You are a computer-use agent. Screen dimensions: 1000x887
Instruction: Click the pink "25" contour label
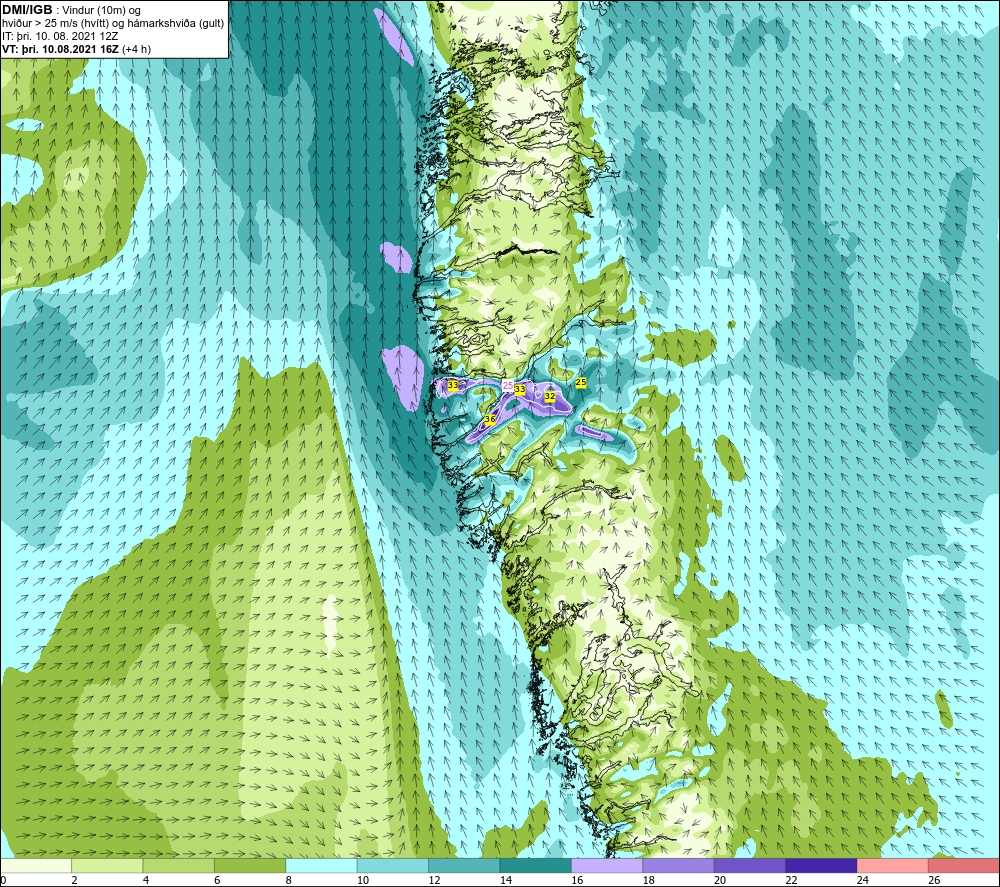[x=508, y=385]
